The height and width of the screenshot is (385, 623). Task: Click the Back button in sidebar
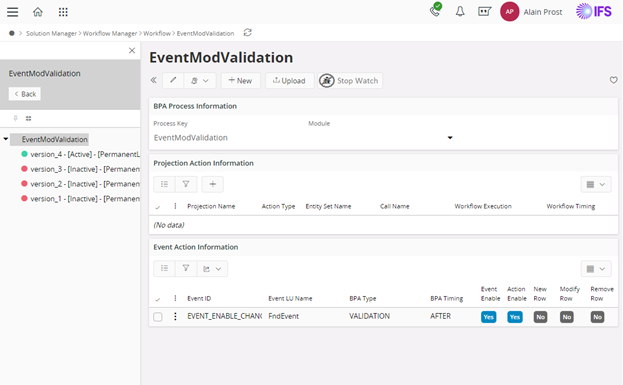coord(25,94)
